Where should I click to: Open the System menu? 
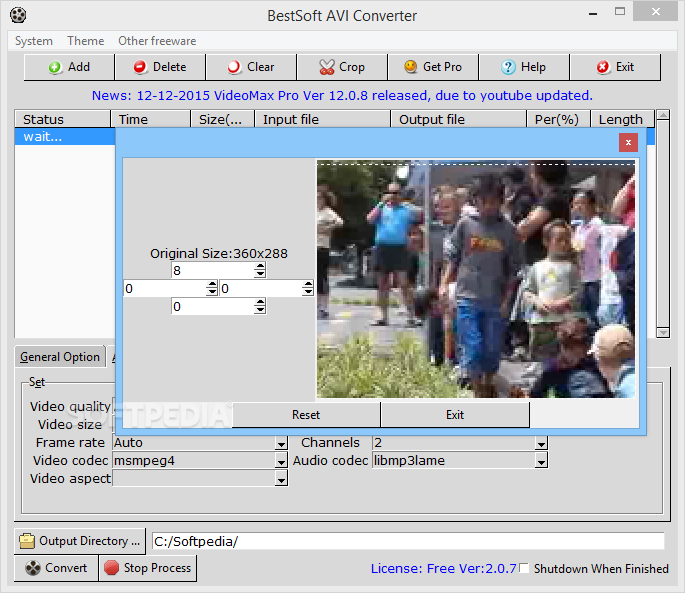pyautogui.click(x=34, y=41)
